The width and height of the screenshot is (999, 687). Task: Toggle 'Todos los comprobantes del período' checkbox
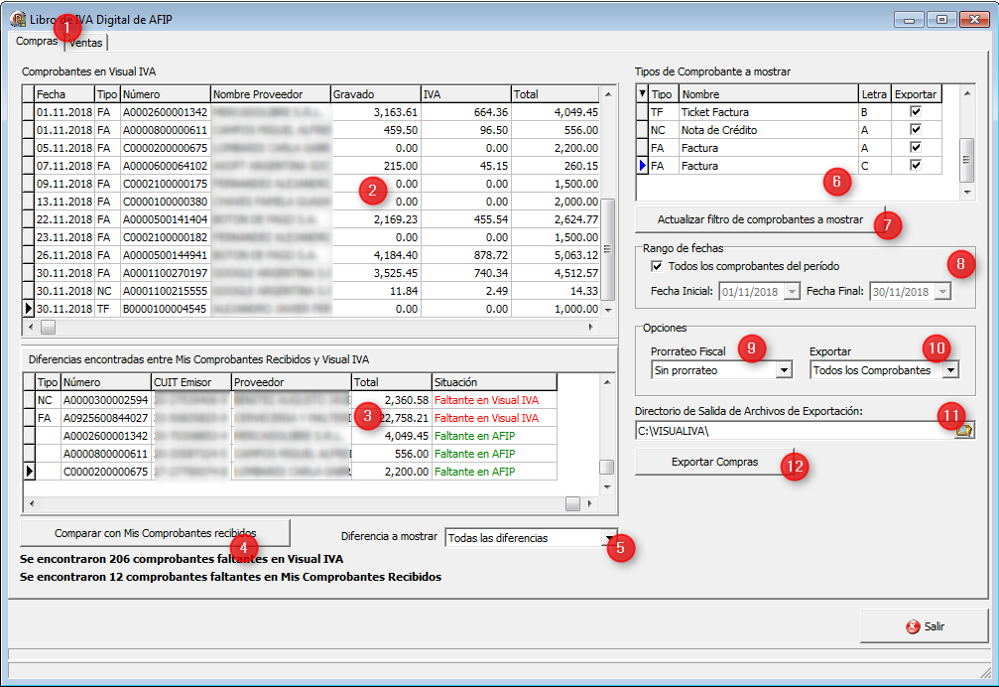pyautogui.click(x=656, y=267)
